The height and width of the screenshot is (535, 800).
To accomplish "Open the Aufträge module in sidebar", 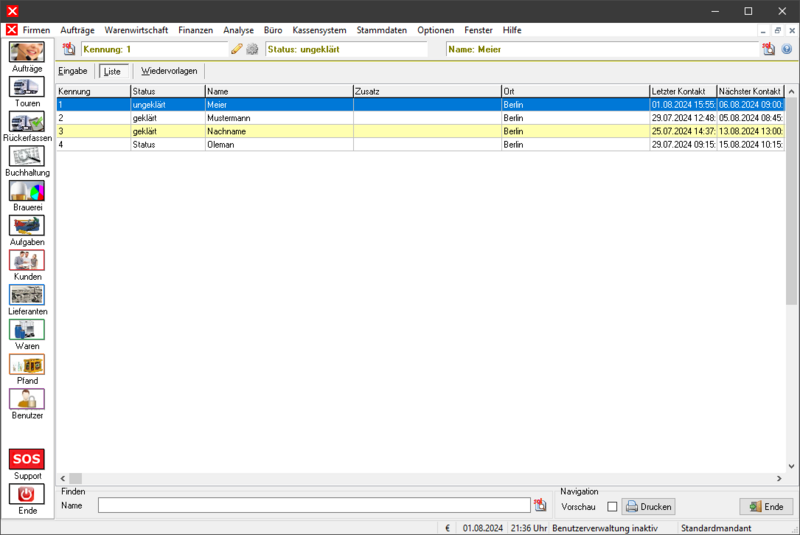I will [27, 52].
